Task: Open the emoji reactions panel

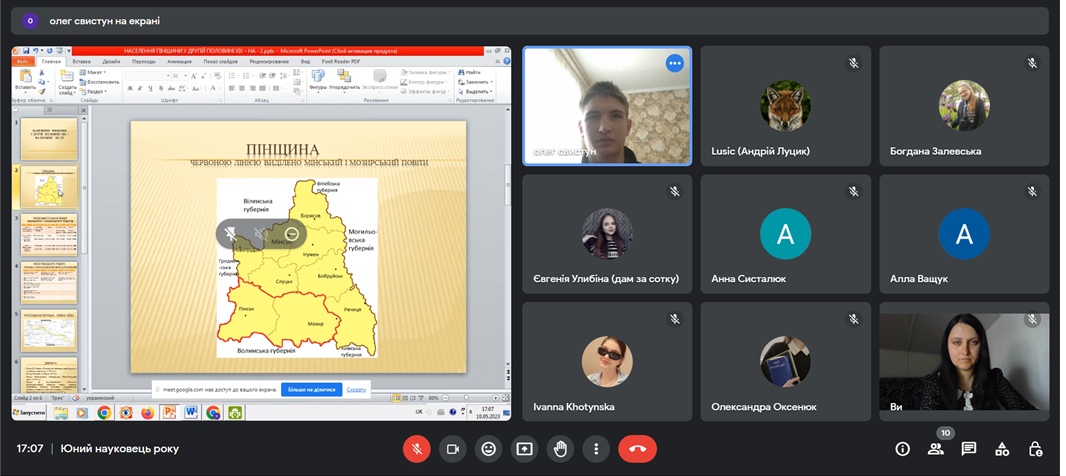Action: 488,449
